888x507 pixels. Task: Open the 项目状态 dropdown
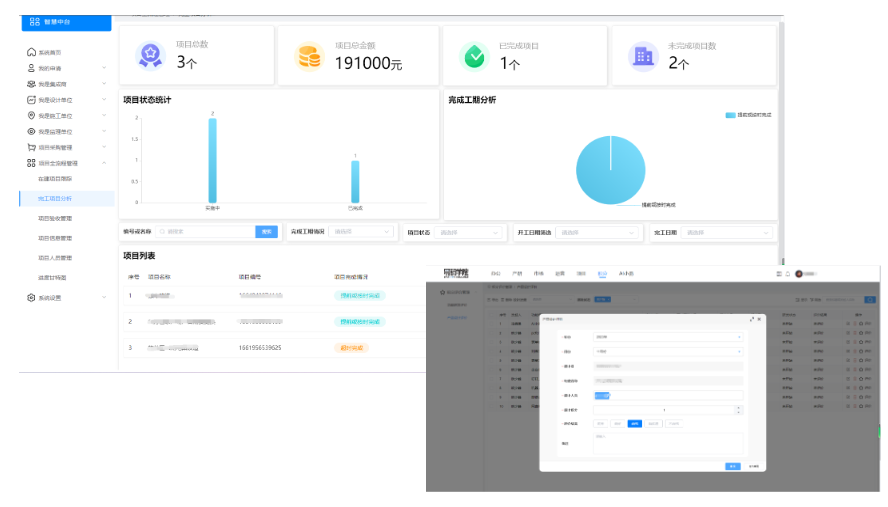(x=468, y=232)
